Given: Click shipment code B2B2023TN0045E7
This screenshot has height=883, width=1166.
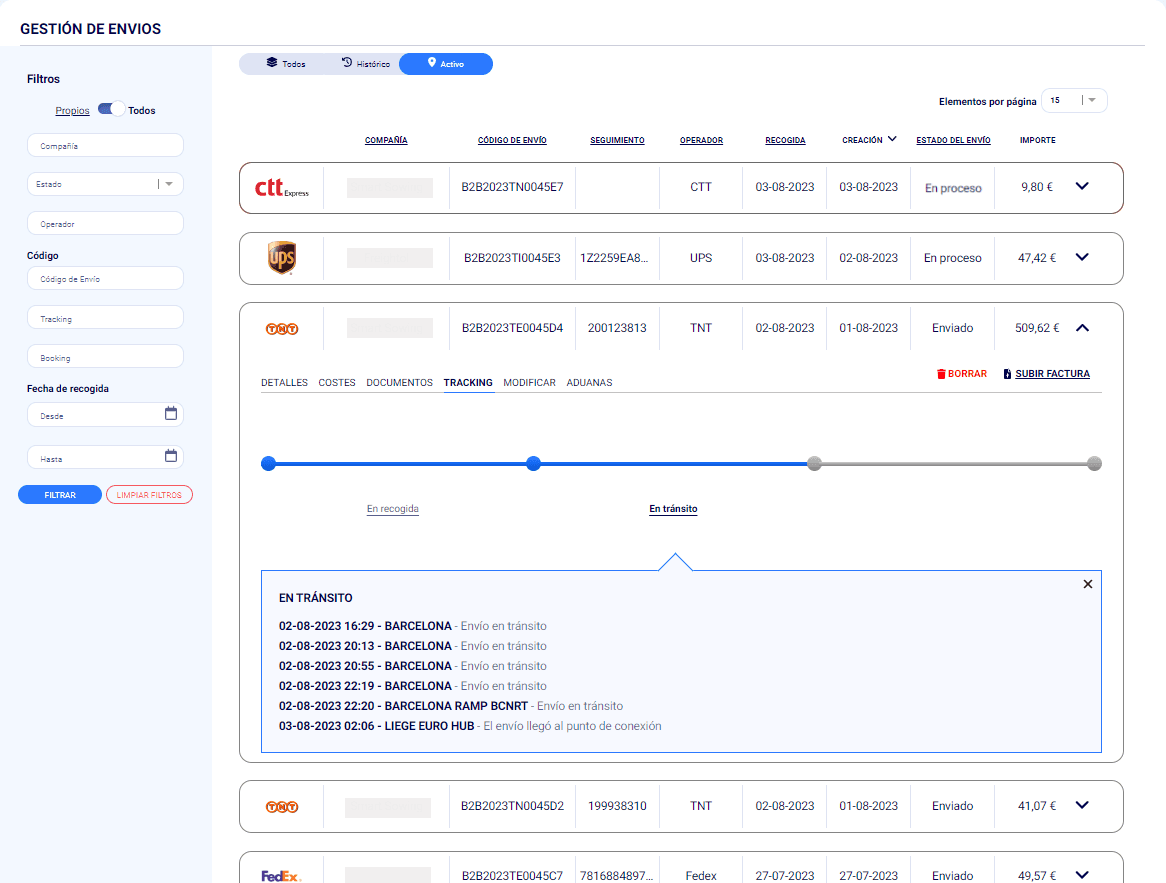Looking at the screenshot, I should 512,187.
